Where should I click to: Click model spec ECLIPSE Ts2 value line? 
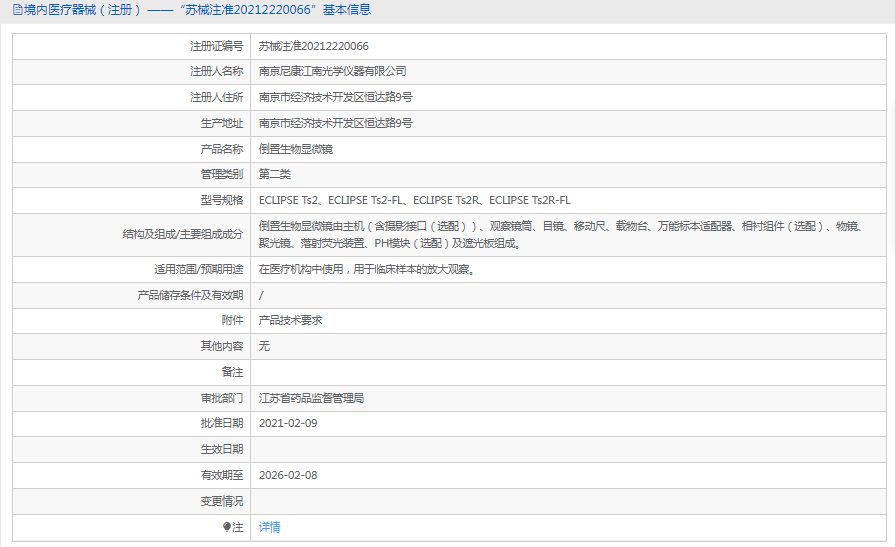click(414, 200)
